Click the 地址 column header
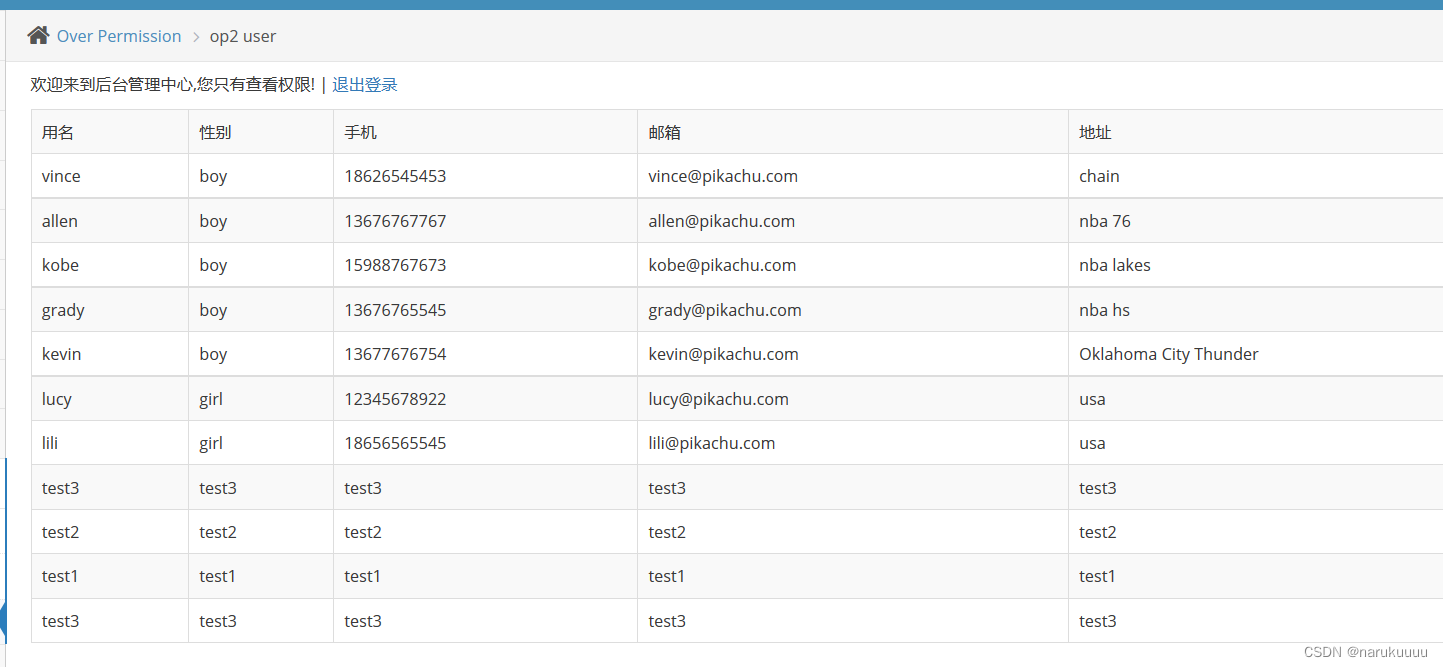The height and width of the screenshot is (667, 1443). pyautogui.click(x=1096, y=132)
